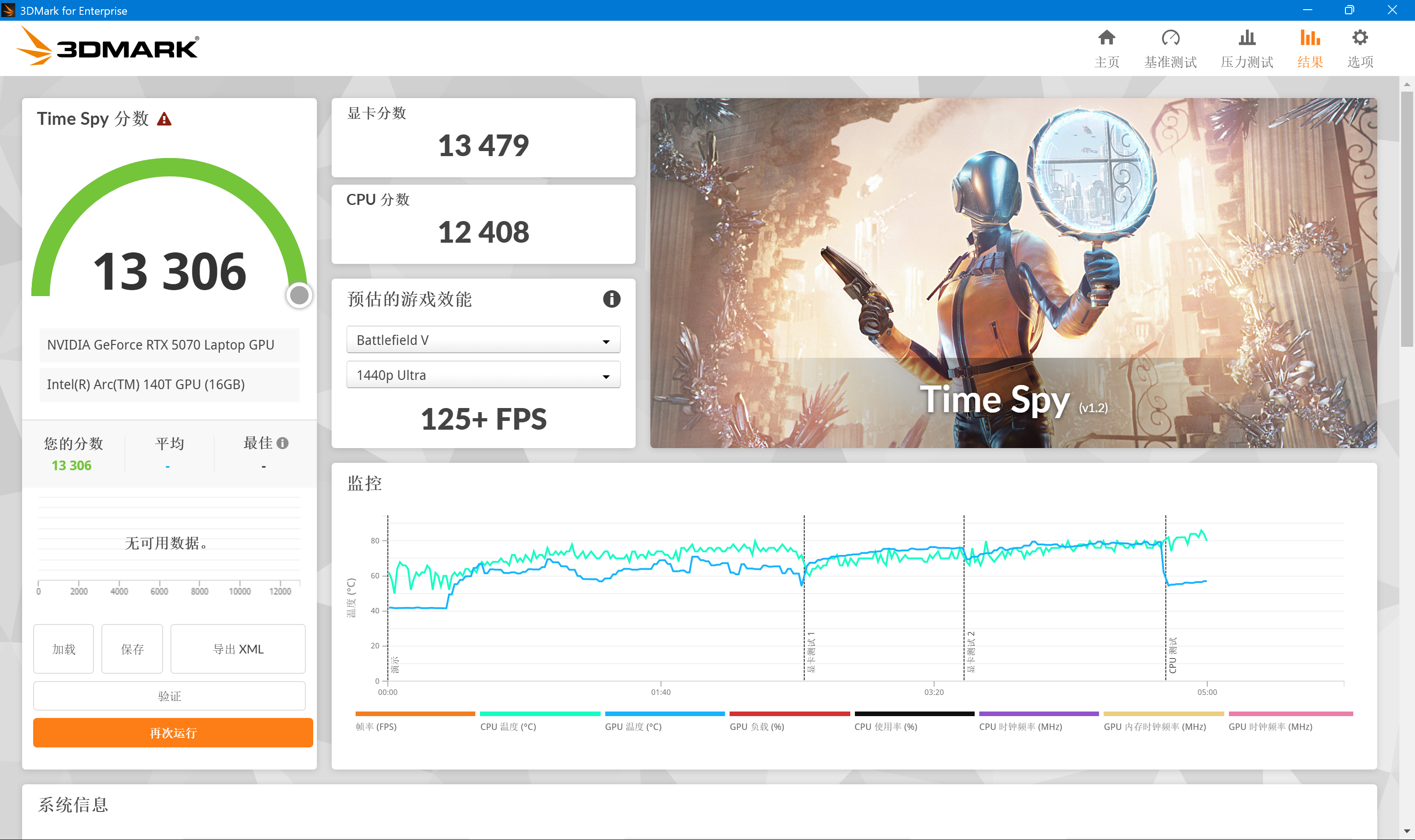Open the 压力测试 stress test icon
Viewport: 1415px width, 840px height.
[1247, 38]
